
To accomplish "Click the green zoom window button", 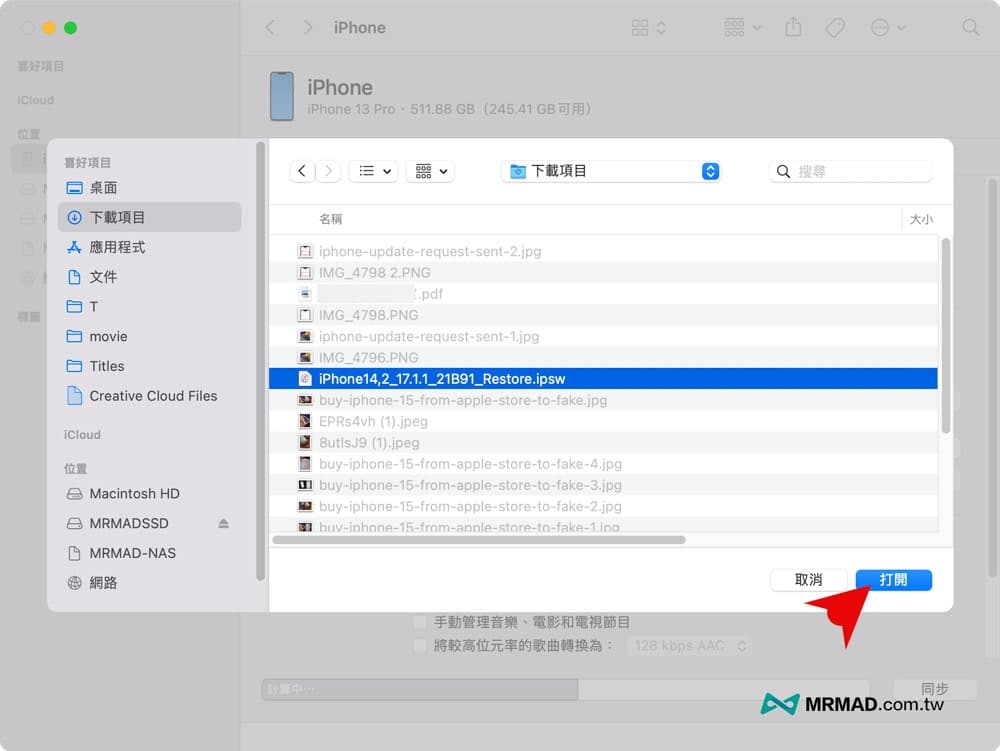I will coord(71,28).
